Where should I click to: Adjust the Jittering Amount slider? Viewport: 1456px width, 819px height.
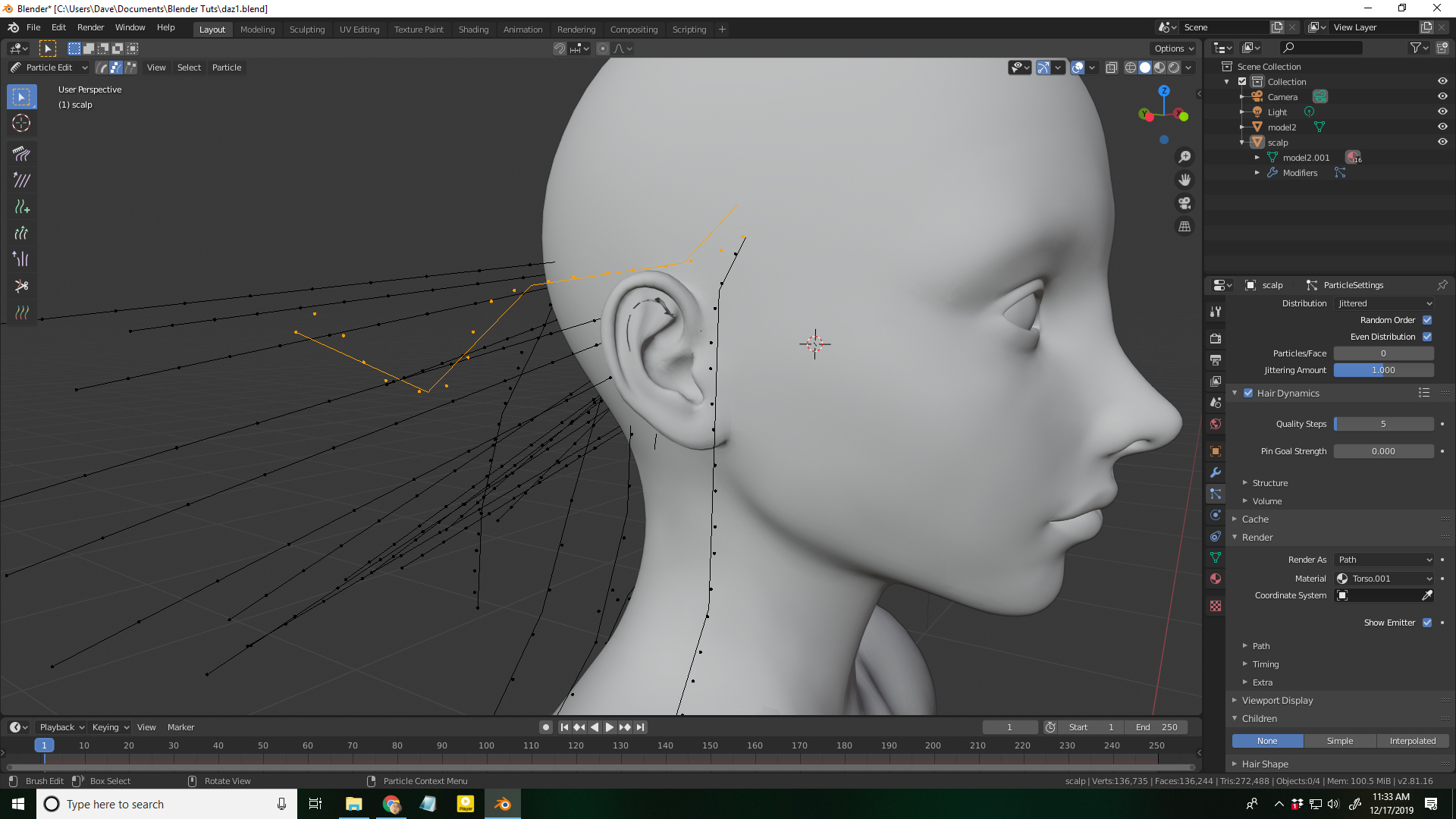[1383, 370]
